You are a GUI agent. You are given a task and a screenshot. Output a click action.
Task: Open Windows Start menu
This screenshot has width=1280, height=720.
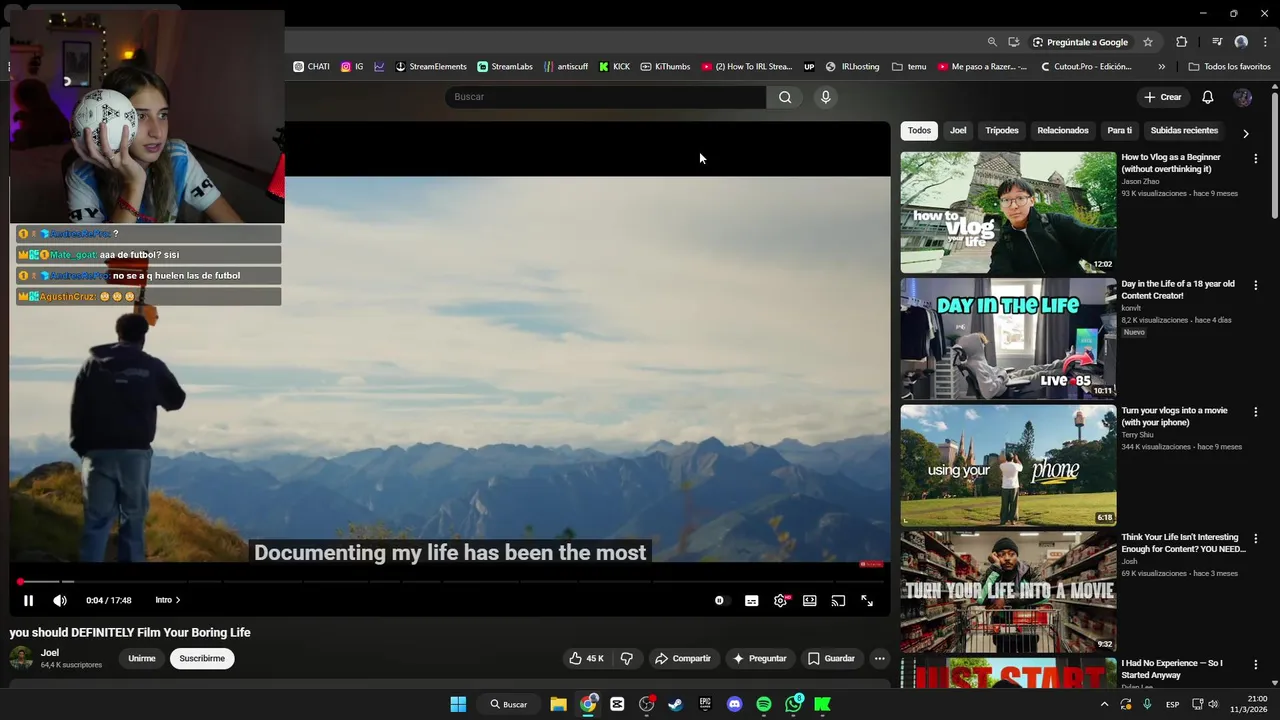(458, 704)
